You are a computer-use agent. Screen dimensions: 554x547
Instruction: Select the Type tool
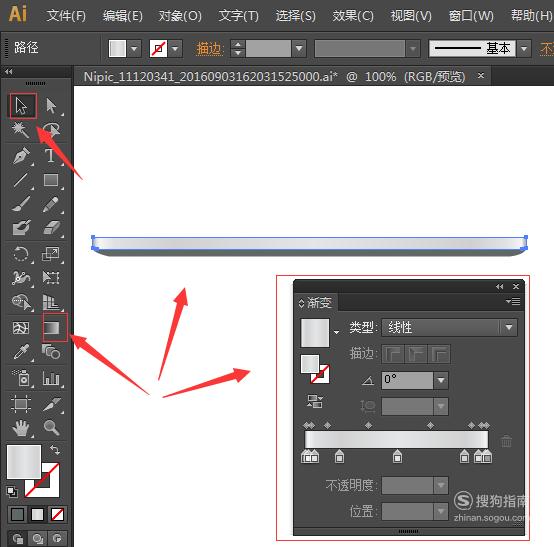point(51,156)
